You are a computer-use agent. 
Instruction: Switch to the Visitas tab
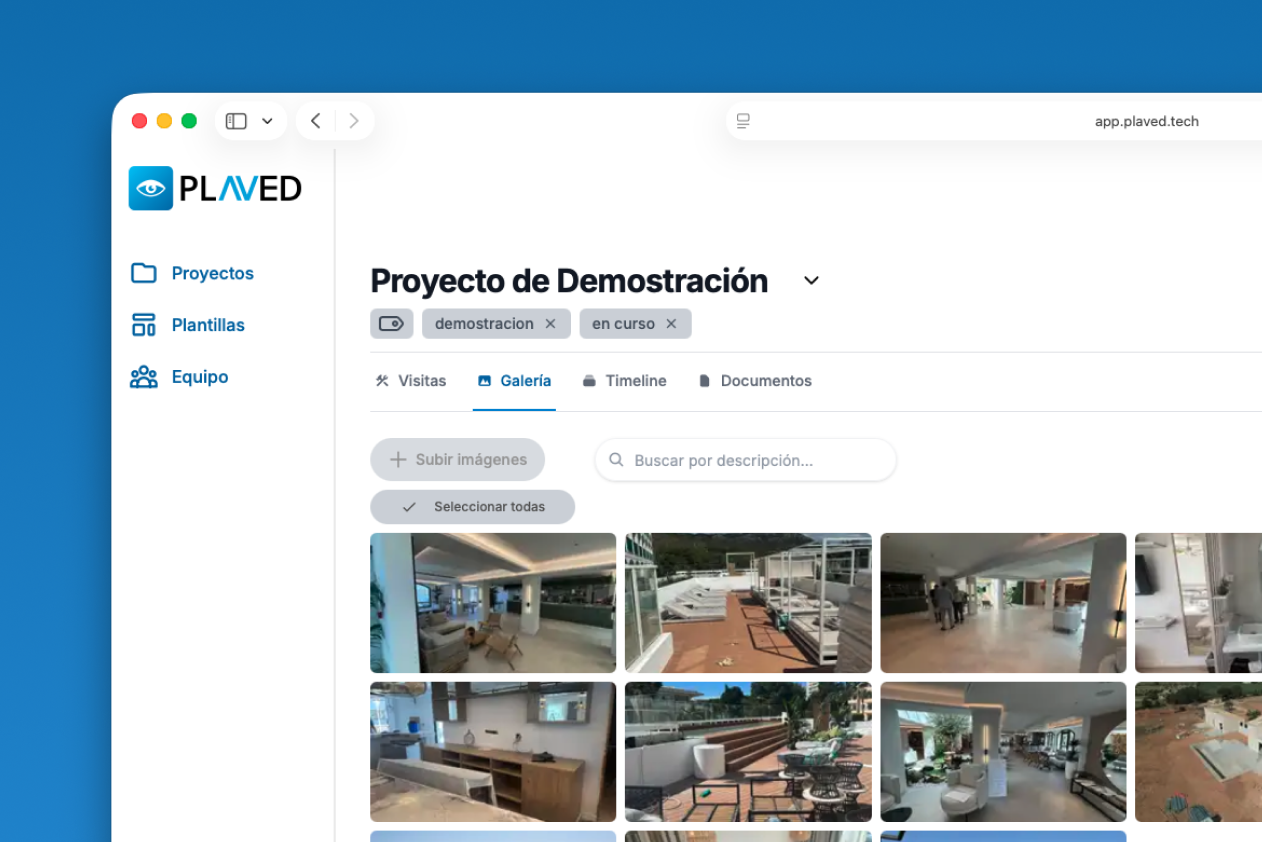pyautogui.click(x=411, y=381)
